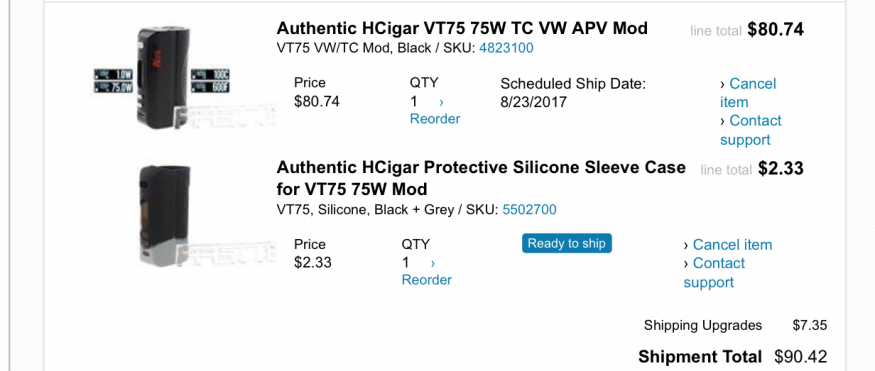Image resolution: width=875 pixels, height=371 pixels.
Task: Click the 1.0W/75.0W display inset image
Action: [x=113, y=81]
